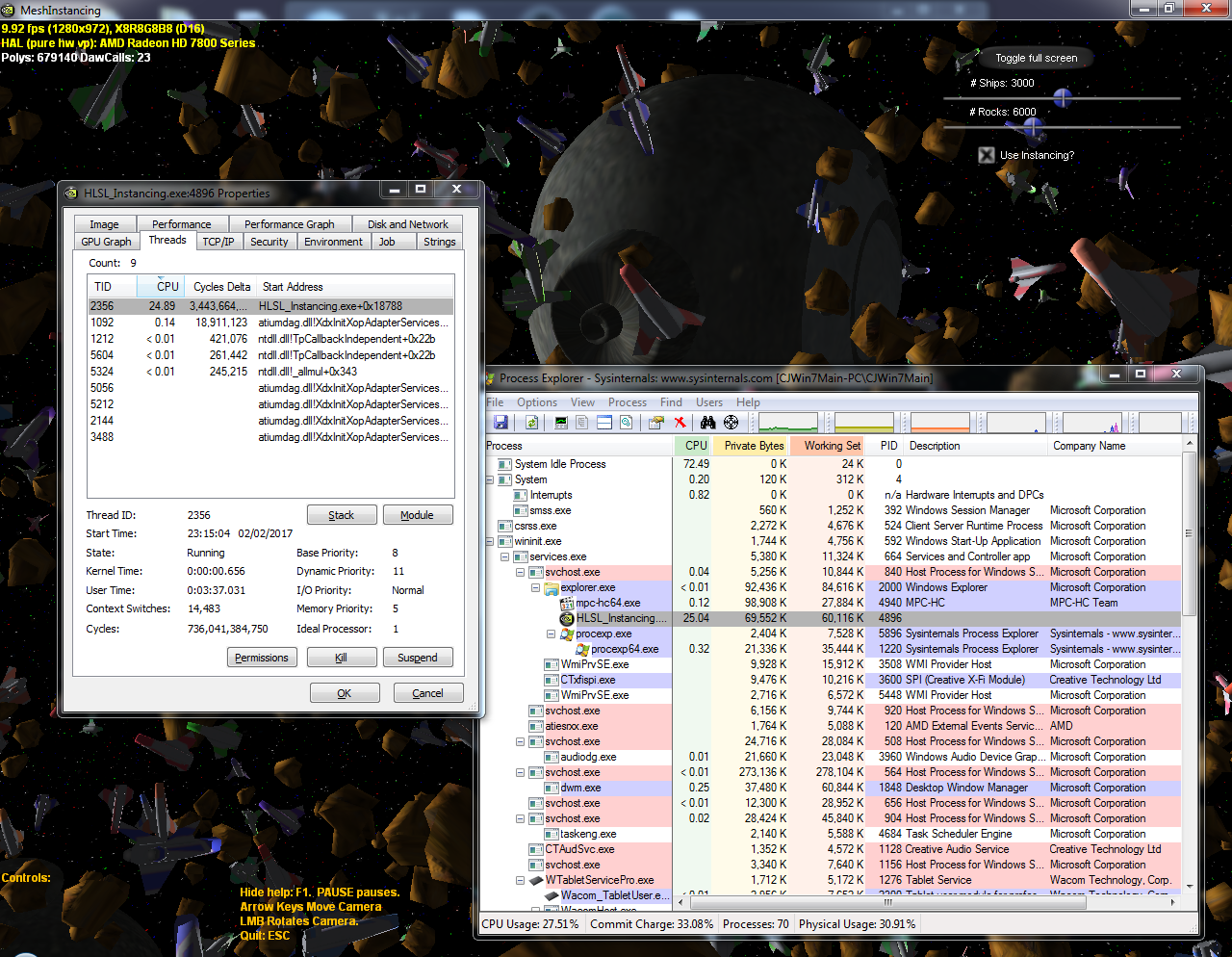Click the mpc-hc64.exe process icon
Screen dimensions: 1232x957
click(x=568, y=603)
